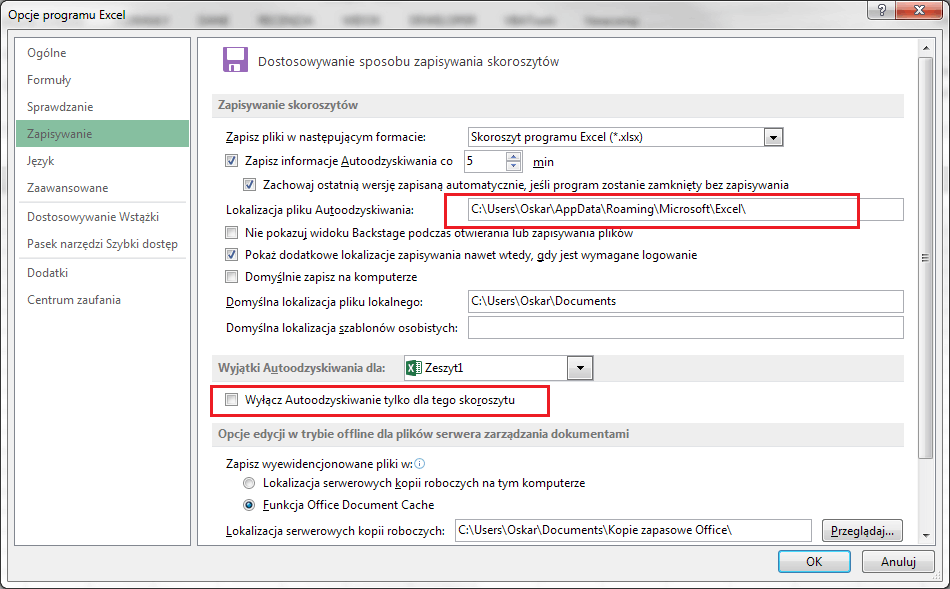The image size is (950, 589).
Task: Switch to Sprawdzanie category
Action: pyautogui.click(x=102, y=107)
